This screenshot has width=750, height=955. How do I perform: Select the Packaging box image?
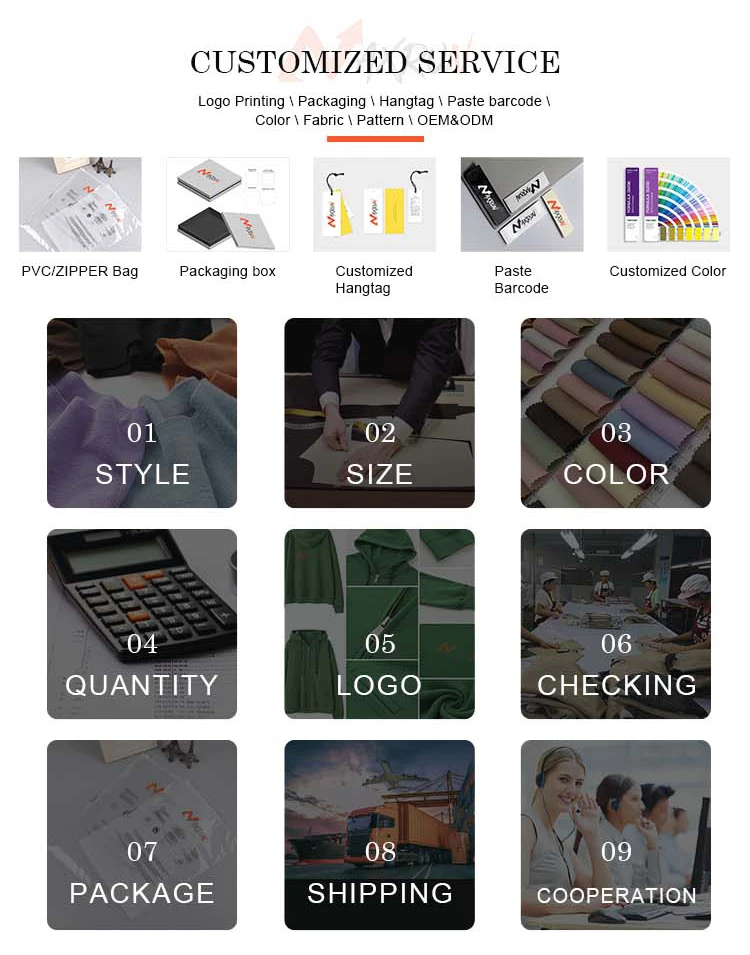[227, 205]
